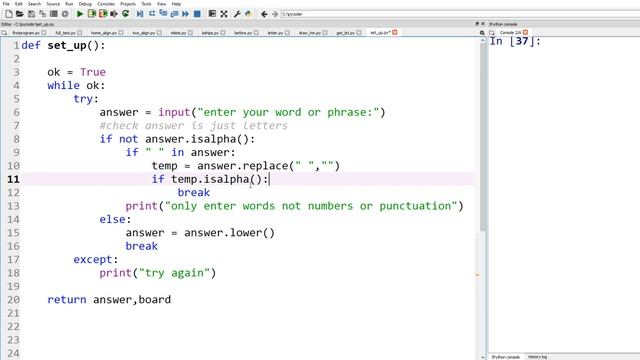Click the Run file green arrow
640x360 pixels.
click(80, 14)
